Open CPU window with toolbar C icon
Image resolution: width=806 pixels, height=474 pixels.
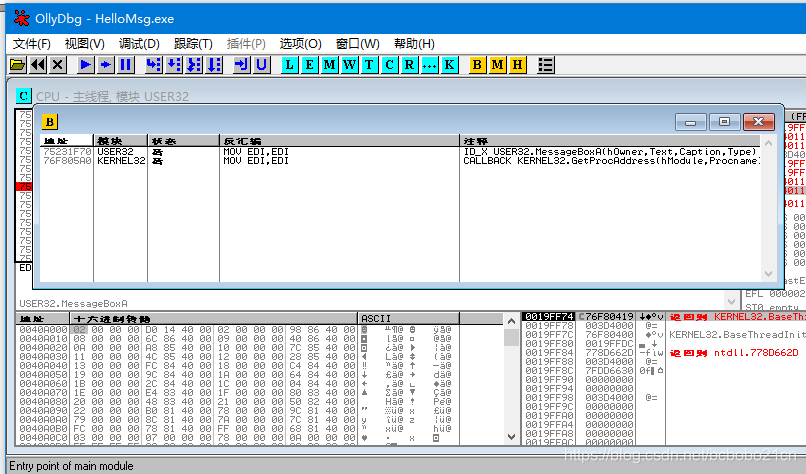click(390, 65)
